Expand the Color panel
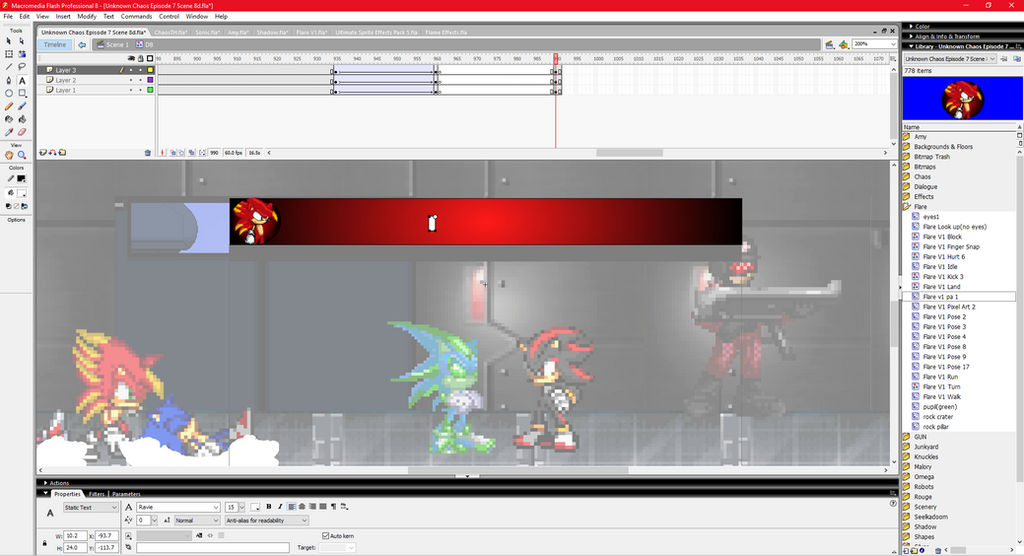 click(x=912, y=27)
